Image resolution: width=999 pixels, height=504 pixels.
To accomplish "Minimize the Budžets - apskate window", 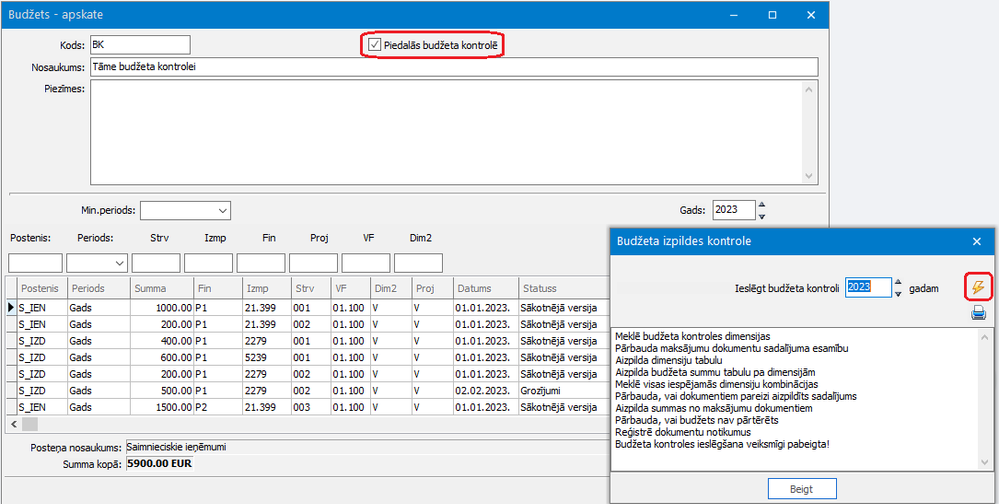I will [734, 14].
